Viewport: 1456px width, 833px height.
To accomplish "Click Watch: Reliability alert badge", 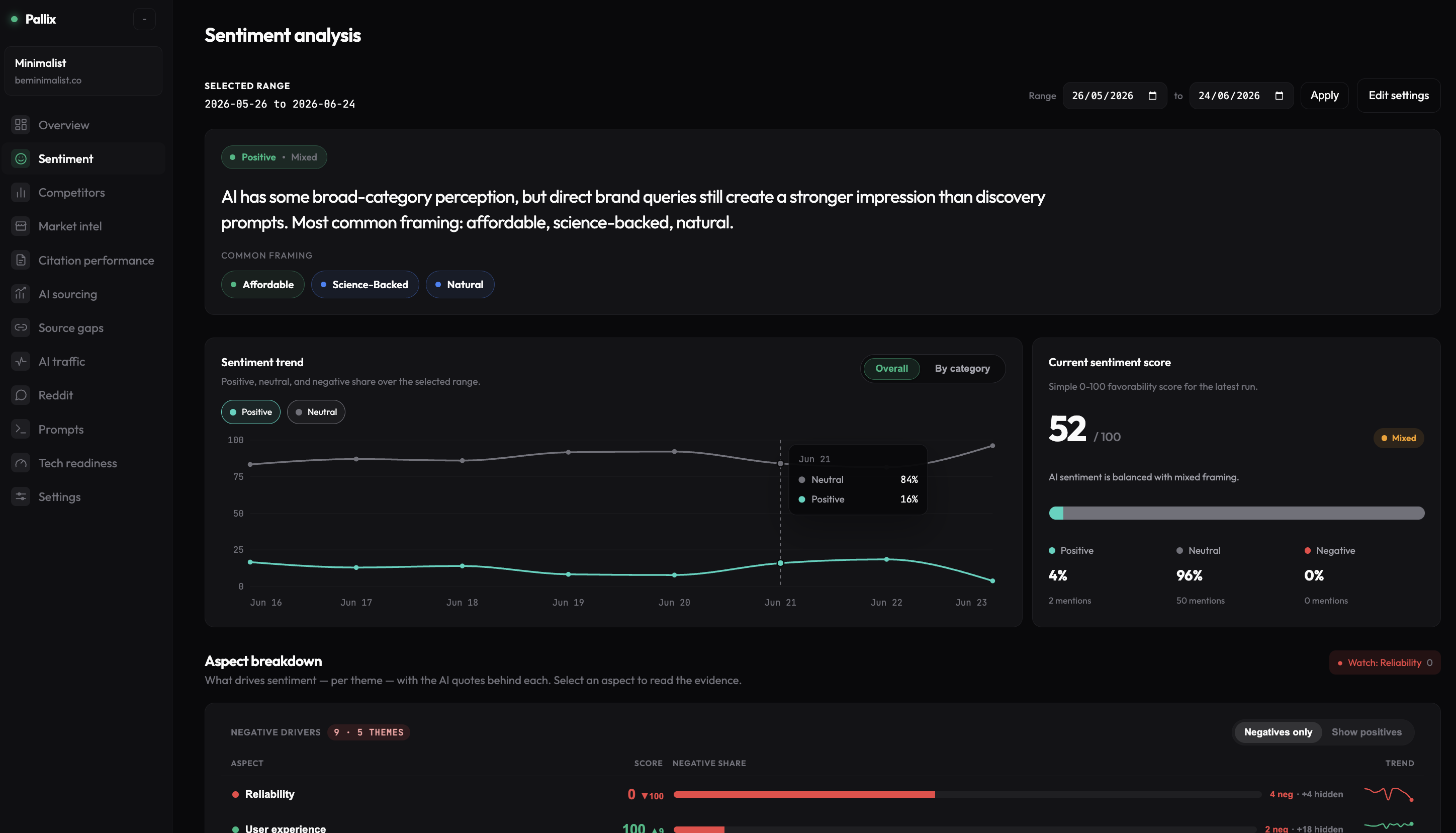I will 1384,662.
